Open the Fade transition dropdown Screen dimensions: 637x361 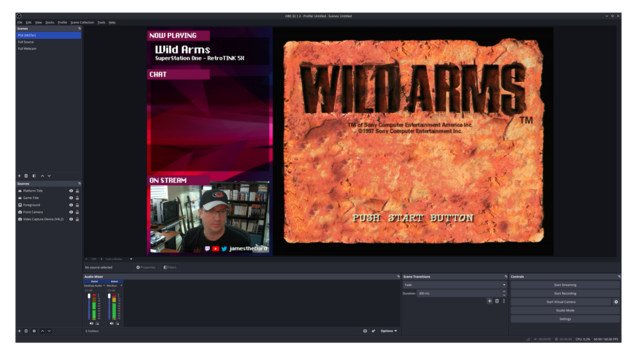click(x=455, y=285)
